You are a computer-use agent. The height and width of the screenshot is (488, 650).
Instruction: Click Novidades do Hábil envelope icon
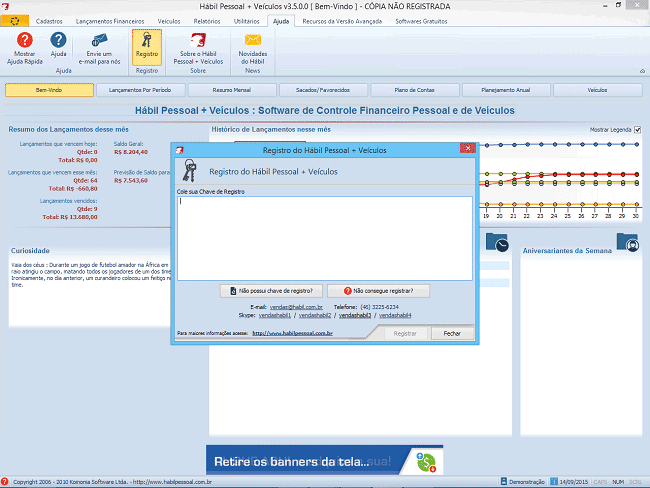coord(252,40)
